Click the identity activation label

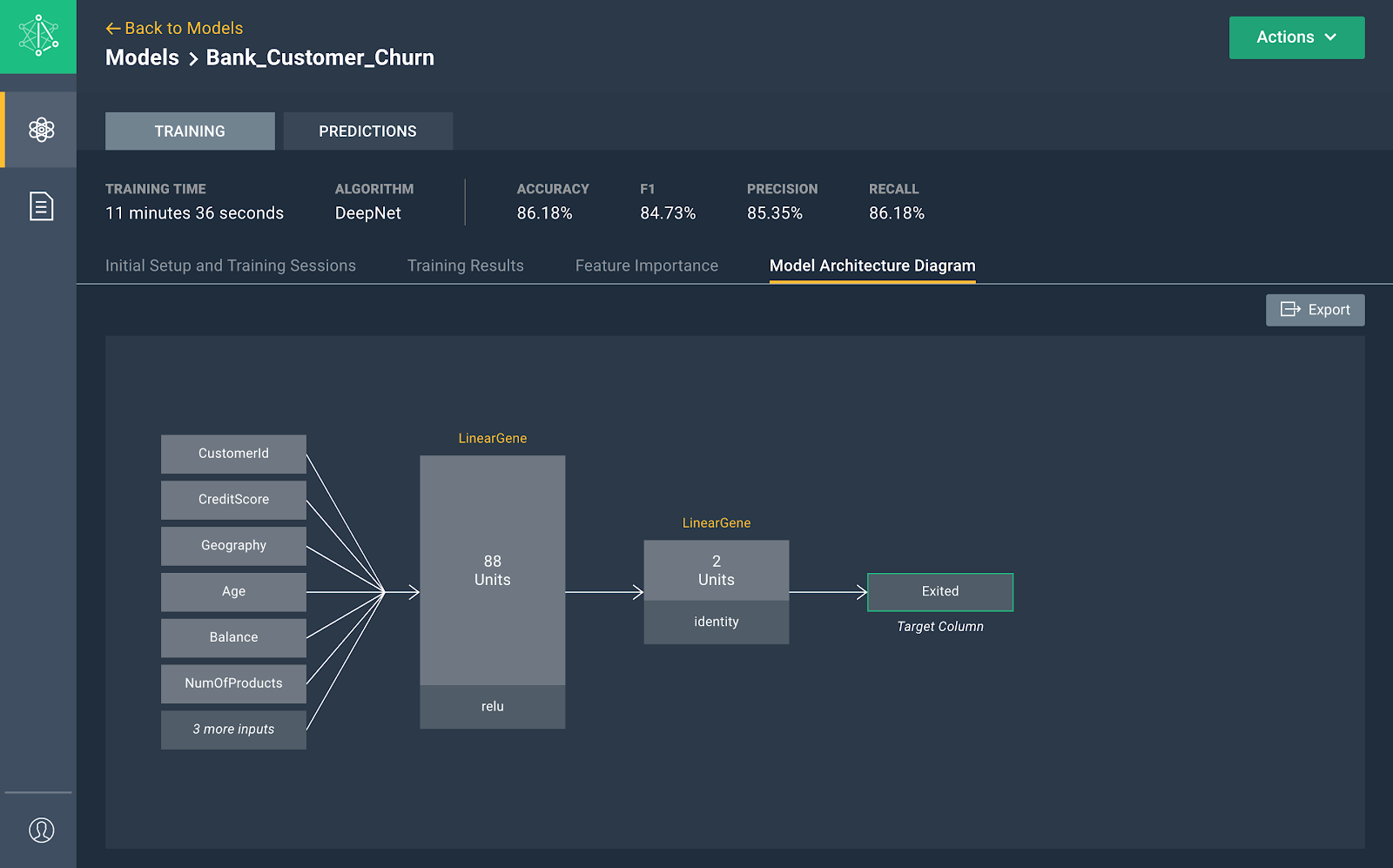pos(717,622)
